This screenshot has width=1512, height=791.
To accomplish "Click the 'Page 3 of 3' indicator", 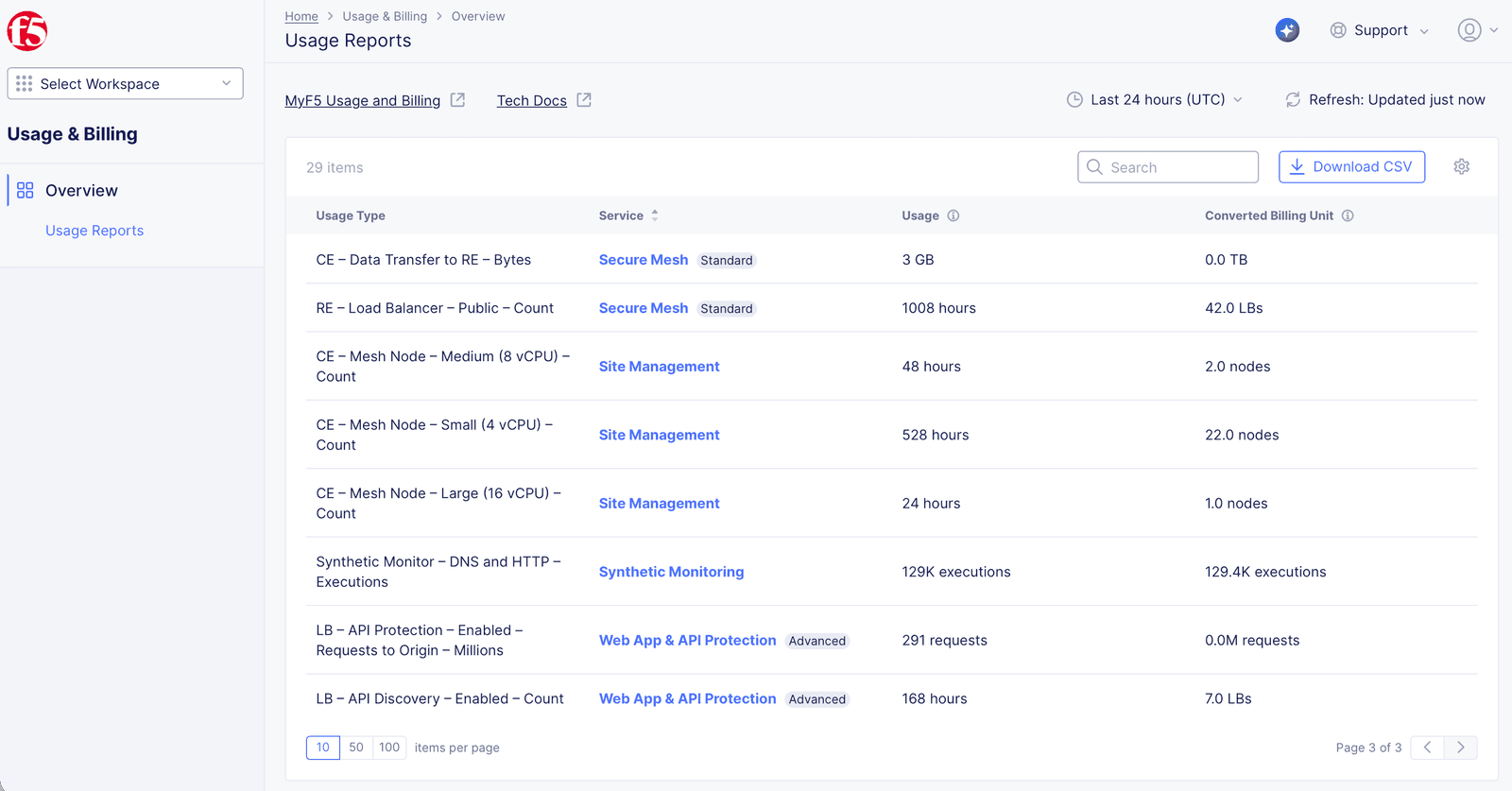I will pyautogui.click(x=1368, y=748).
